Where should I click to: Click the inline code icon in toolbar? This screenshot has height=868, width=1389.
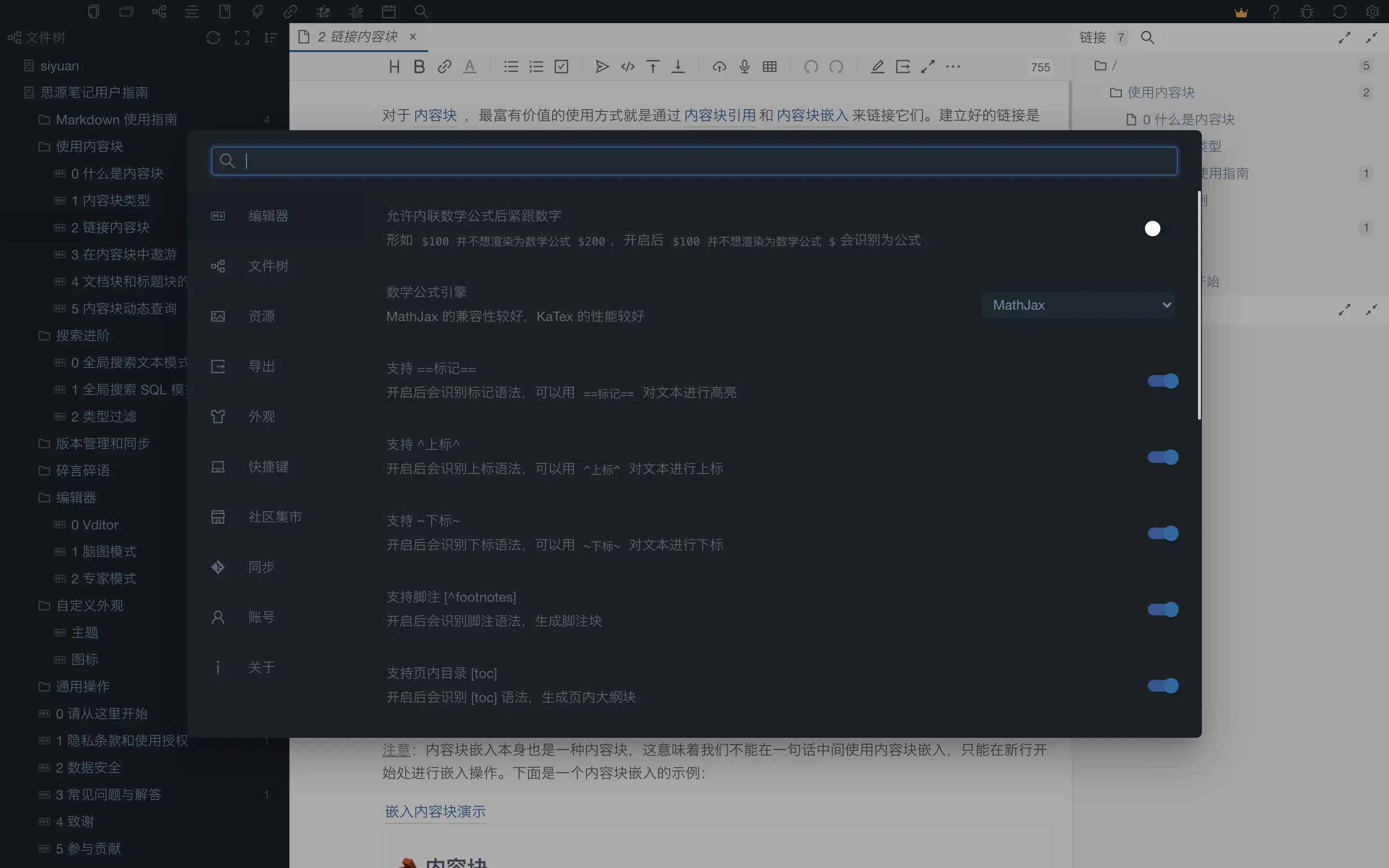click(x=627, y=67)
